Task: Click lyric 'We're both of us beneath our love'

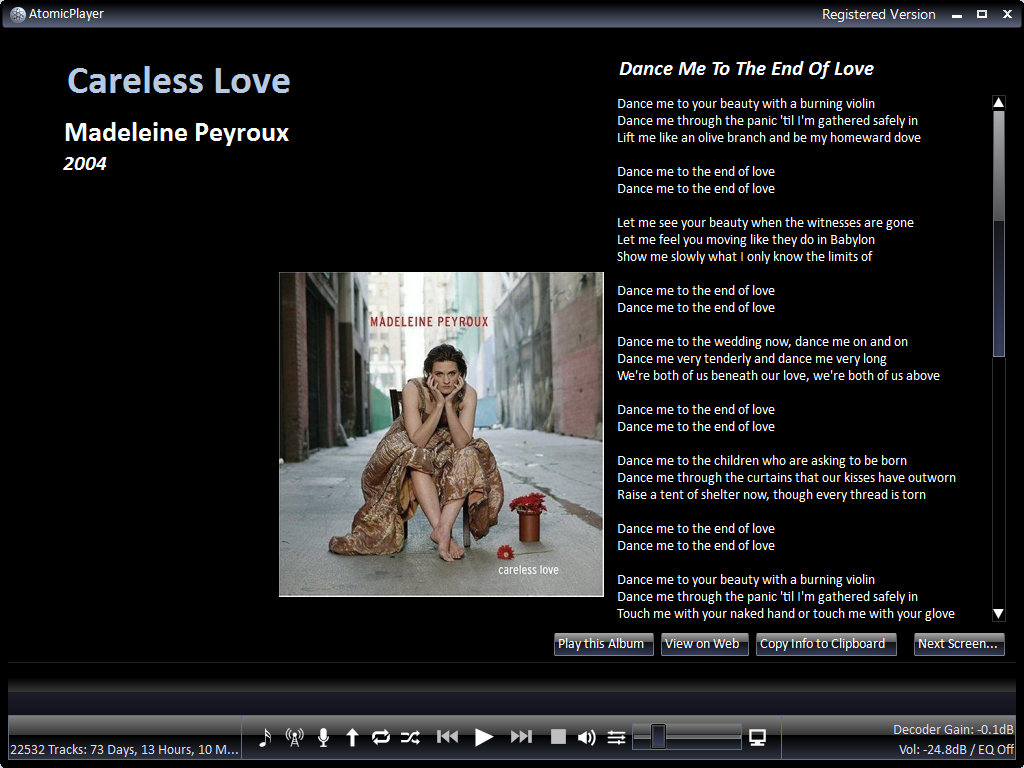Action: pos(778,375)
